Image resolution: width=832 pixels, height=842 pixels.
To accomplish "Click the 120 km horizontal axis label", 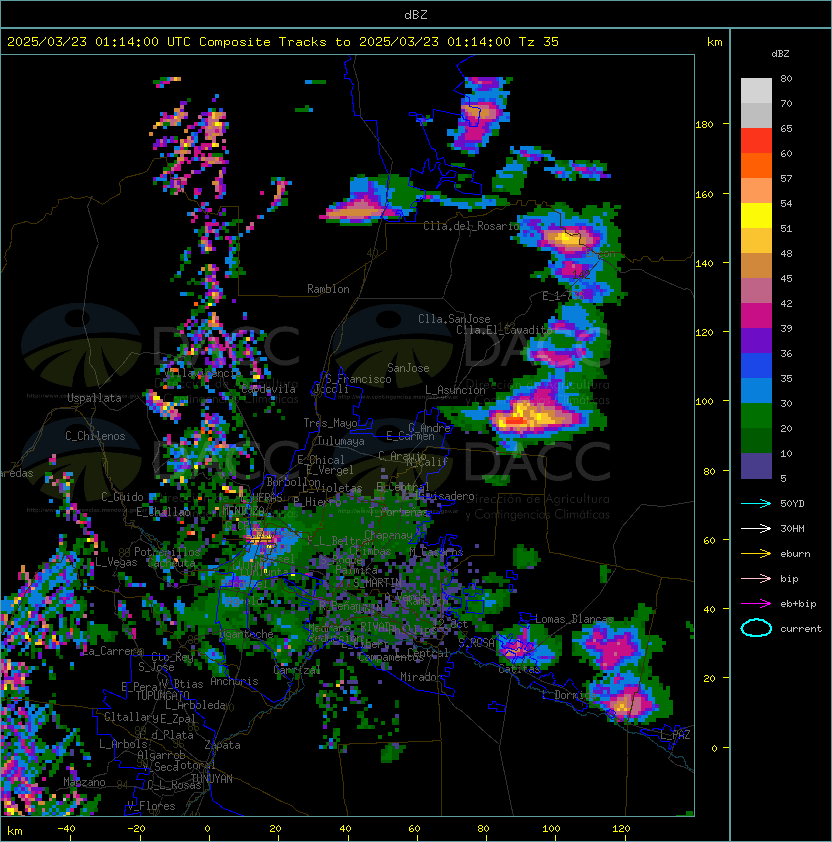I will (x=621, y=829).
